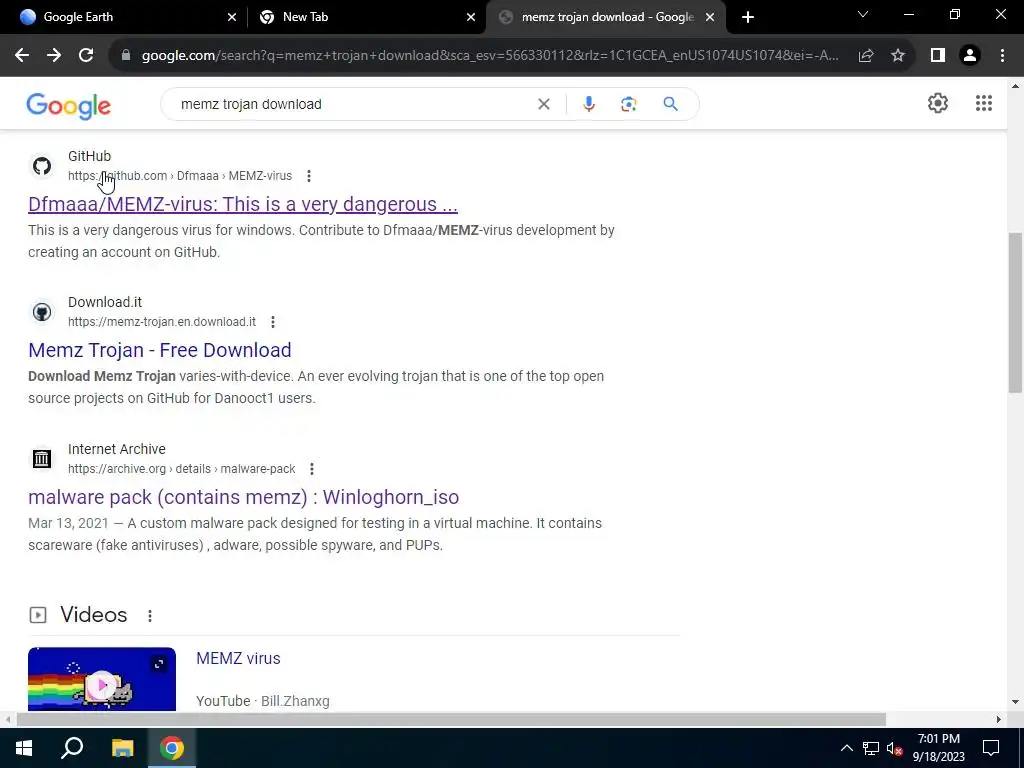This screenshot has width=1024, height=768.
Task: Go forward in browser history
Action: pyautogui.click(x=54, y=56)
